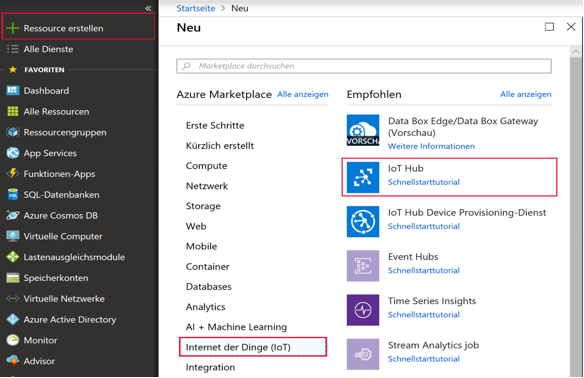This screenshot has width=584, height=378.
Task: Click the Marketplace durchsuchen search field
Action: coord(364,66)
